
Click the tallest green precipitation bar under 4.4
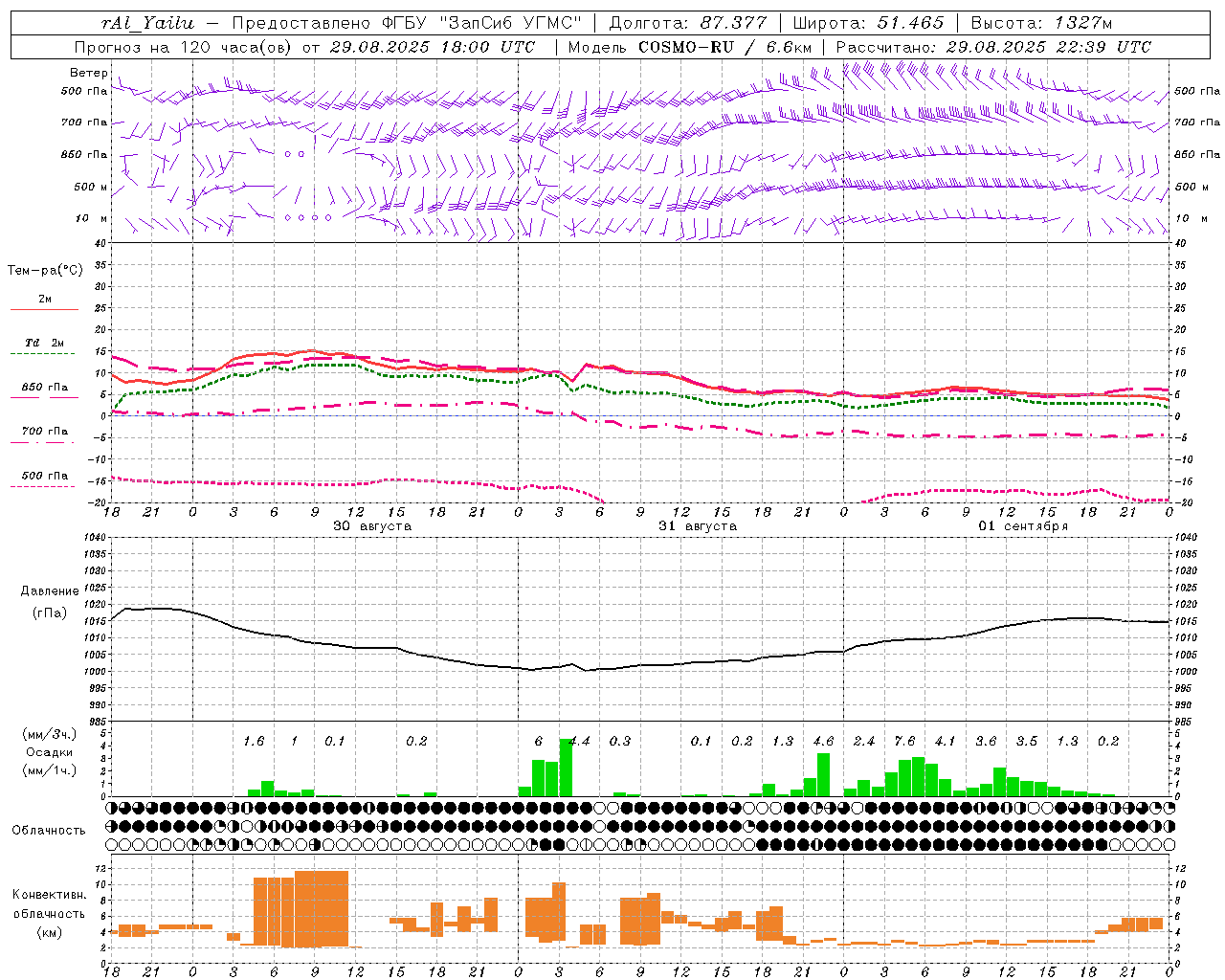(566, 768)
